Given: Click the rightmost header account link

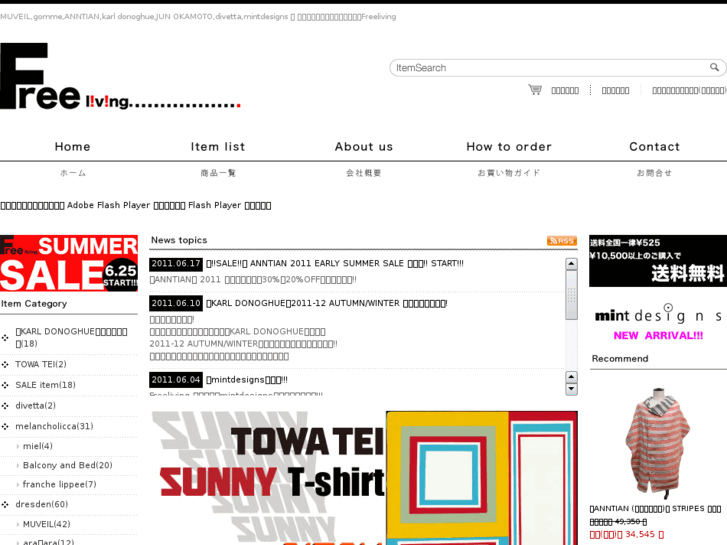Looking at the screenshot, I should 689,90.
